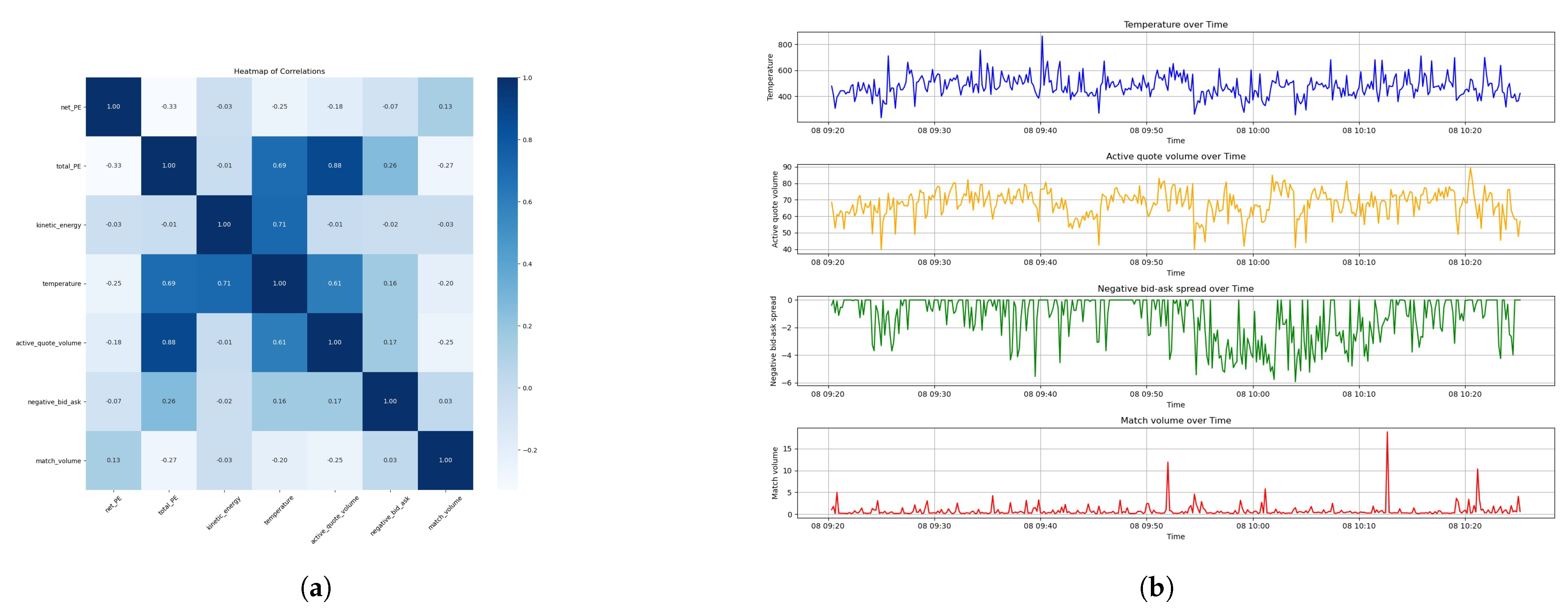Screen dimensions: 1568x612
Task: Select the kinetic_energy row label
Action: (x=59, y=225)
